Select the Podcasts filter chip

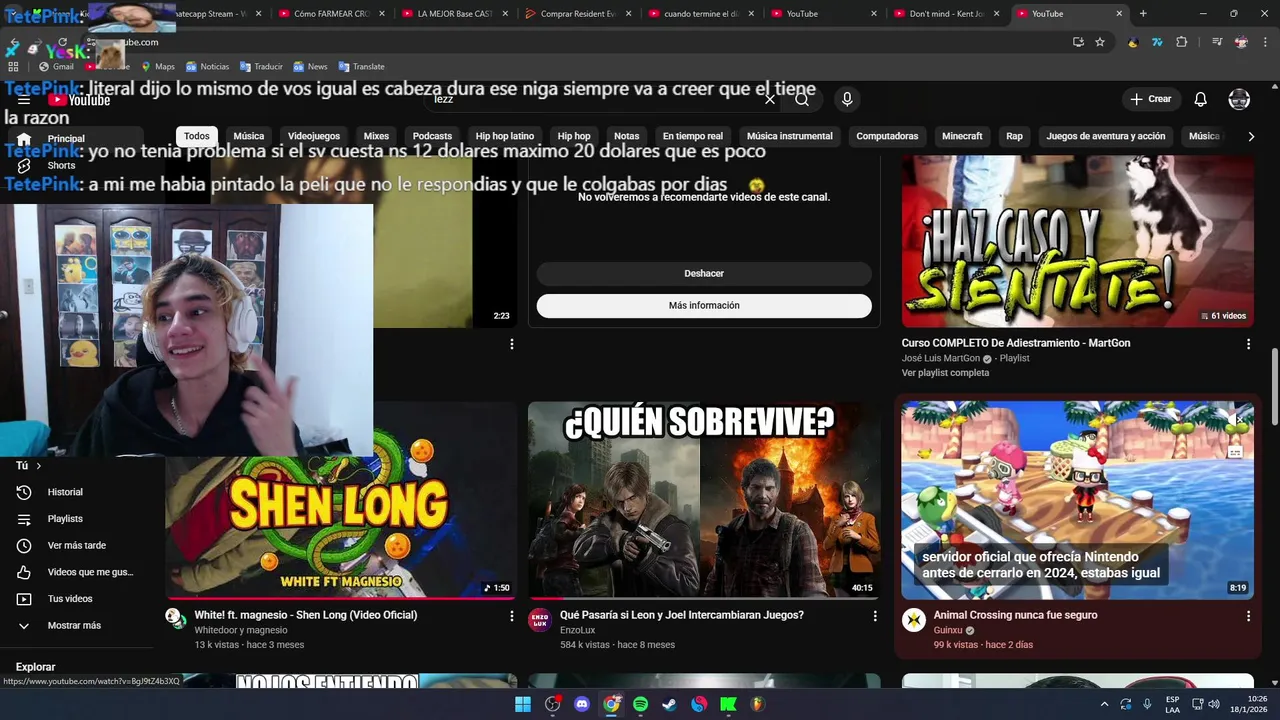(433, 136)
